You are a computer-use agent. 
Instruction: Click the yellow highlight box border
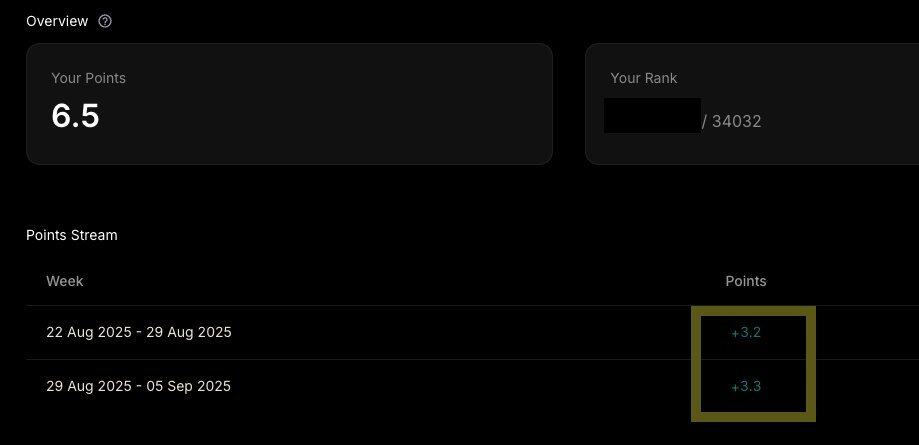tap(753, 311)
